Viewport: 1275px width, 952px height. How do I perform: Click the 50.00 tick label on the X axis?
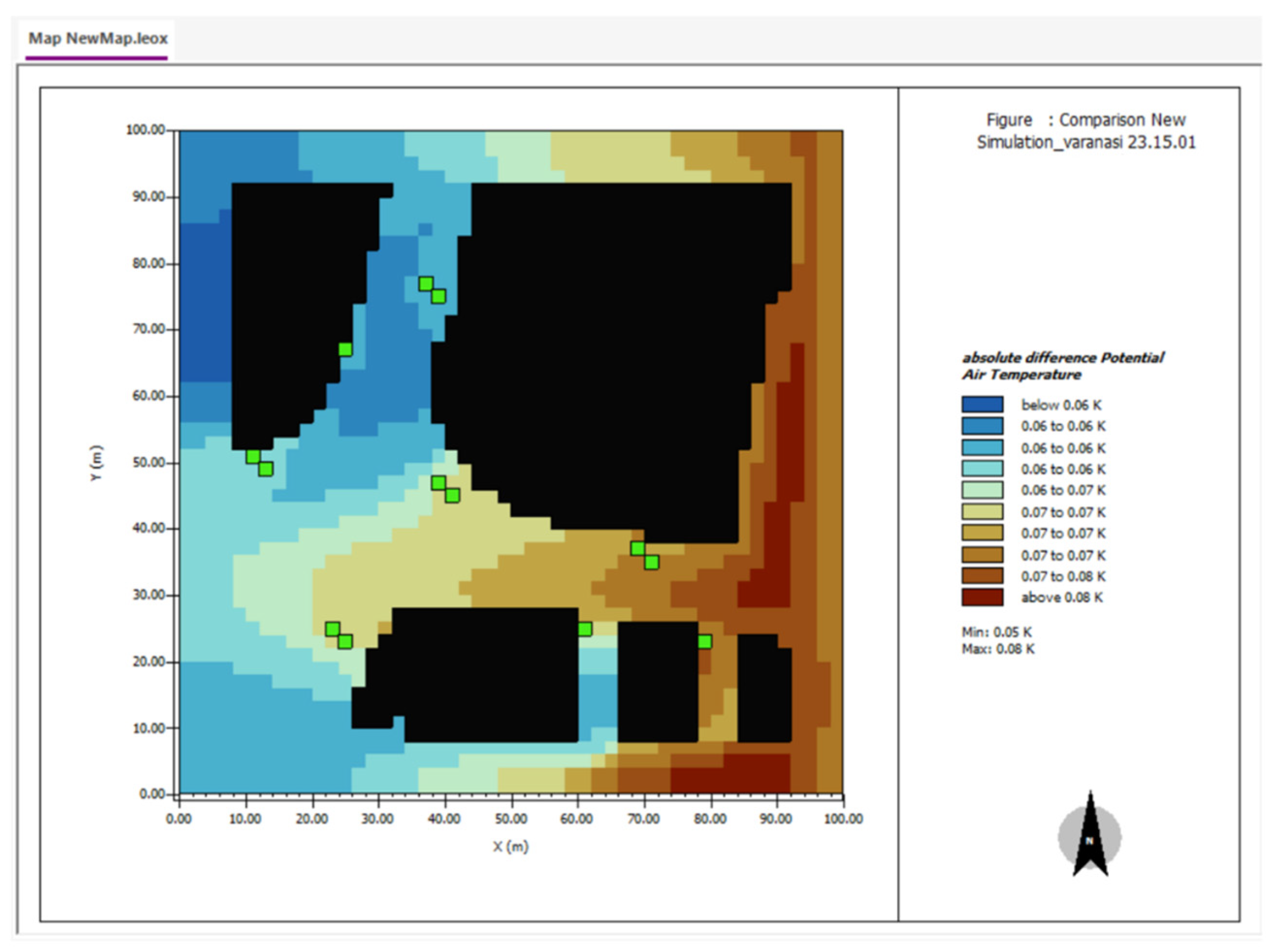tap(510, 819)
